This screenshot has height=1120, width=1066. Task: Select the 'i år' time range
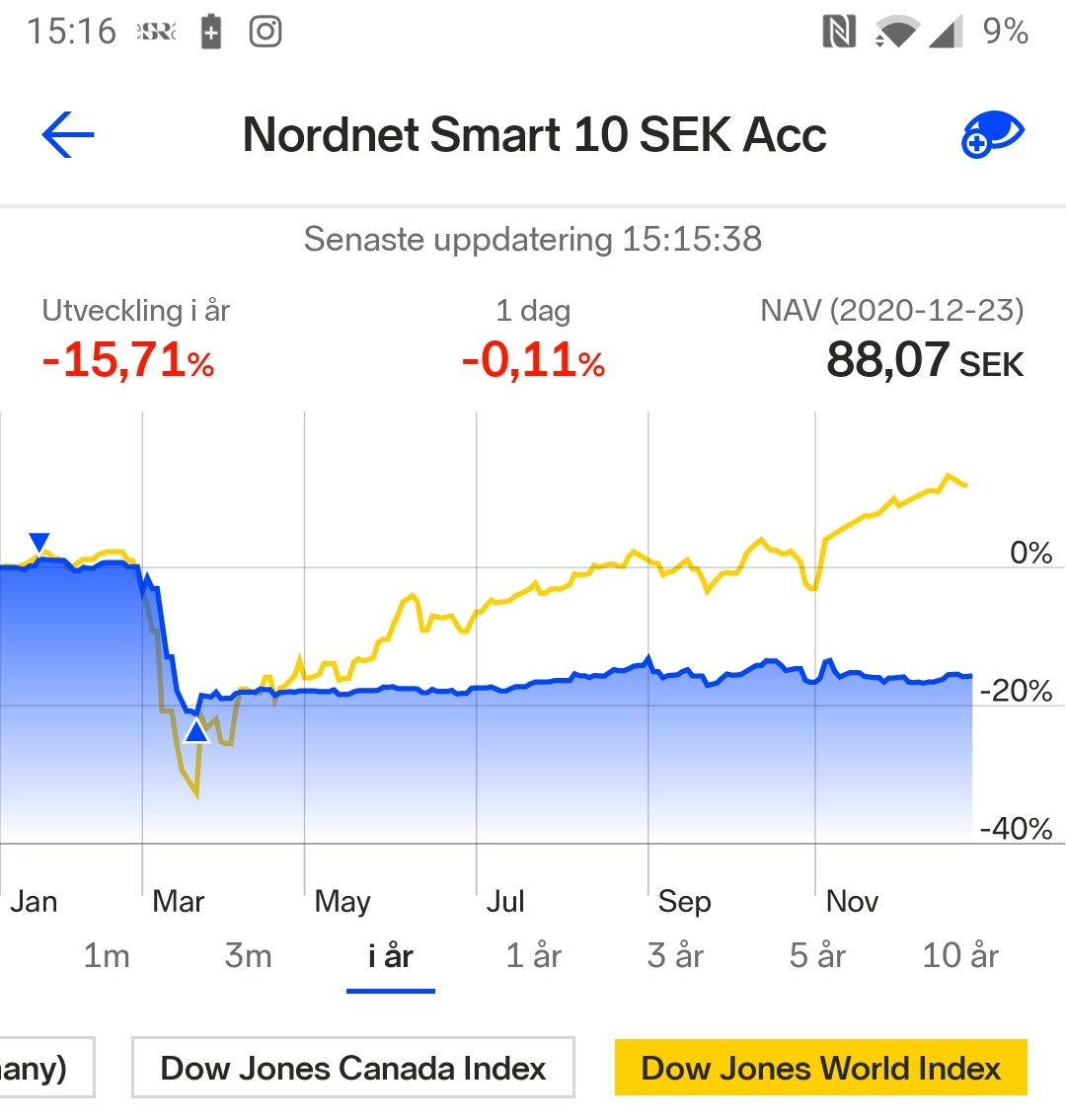pyautogui.click(x=391, y=955)
